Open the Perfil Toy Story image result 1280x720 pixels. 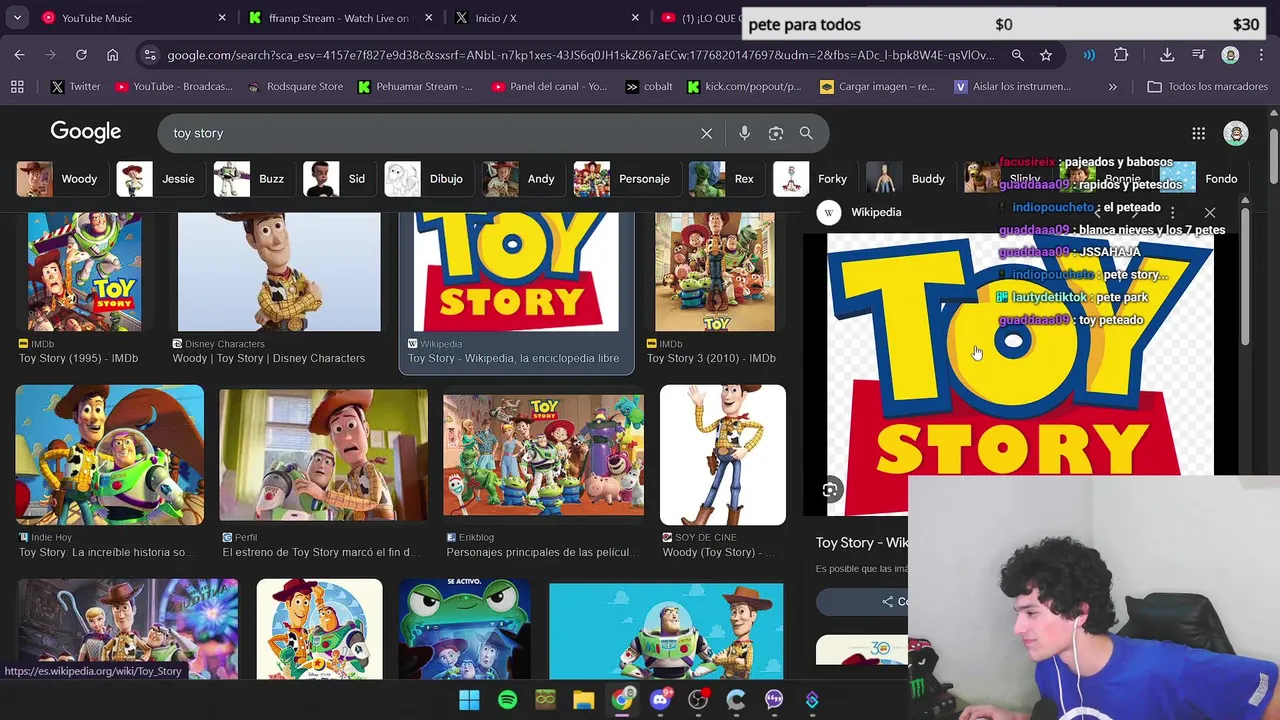coord(323,455)
